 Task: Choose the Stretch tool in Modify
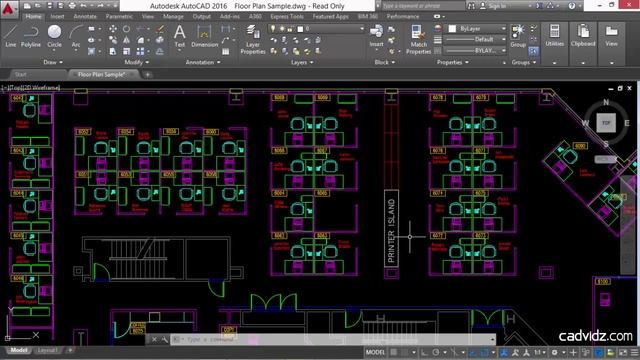(113, 51)
